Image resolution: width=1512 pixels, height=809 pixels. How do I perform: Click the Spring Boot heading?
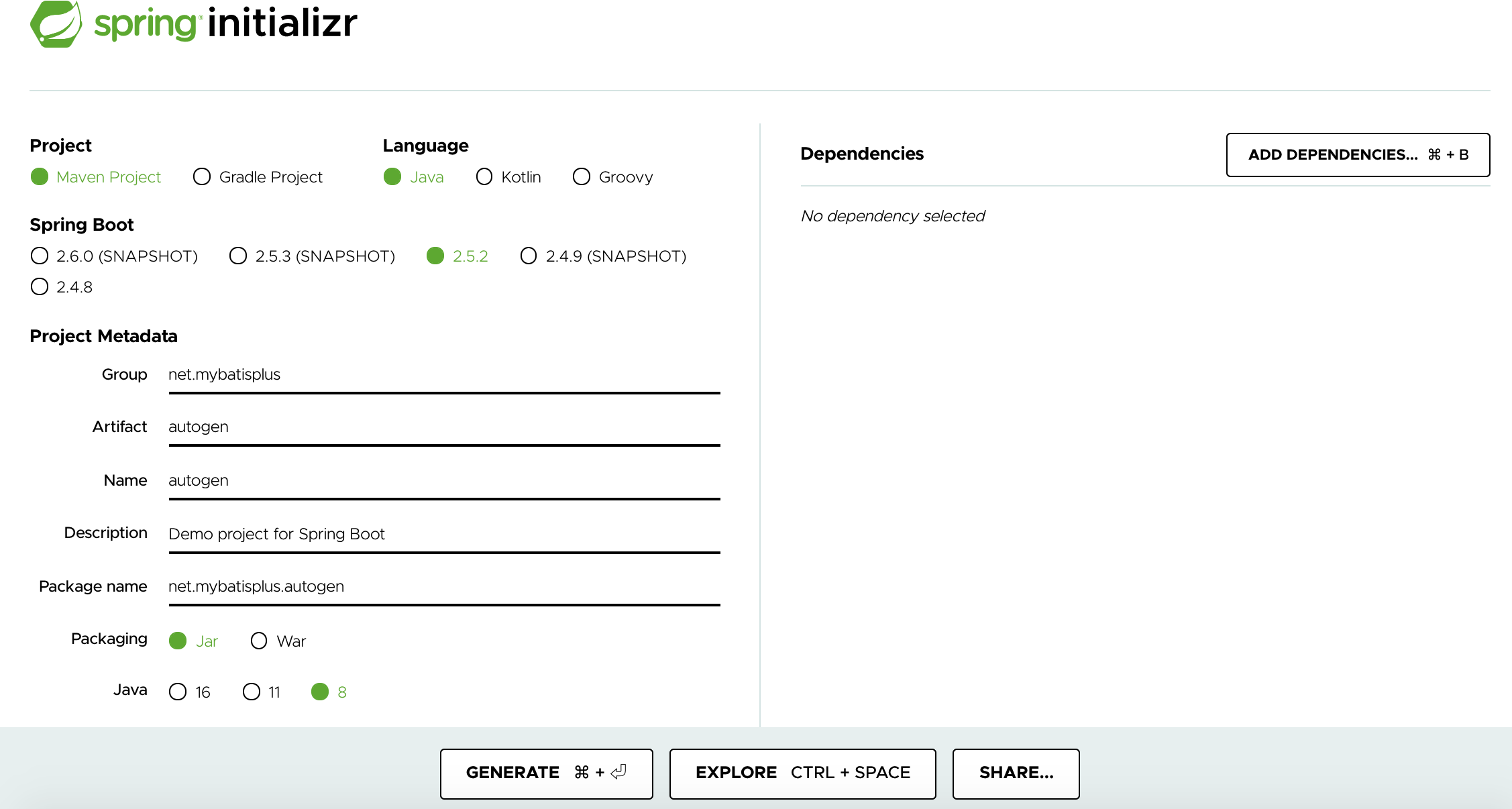tap(82, 225)
